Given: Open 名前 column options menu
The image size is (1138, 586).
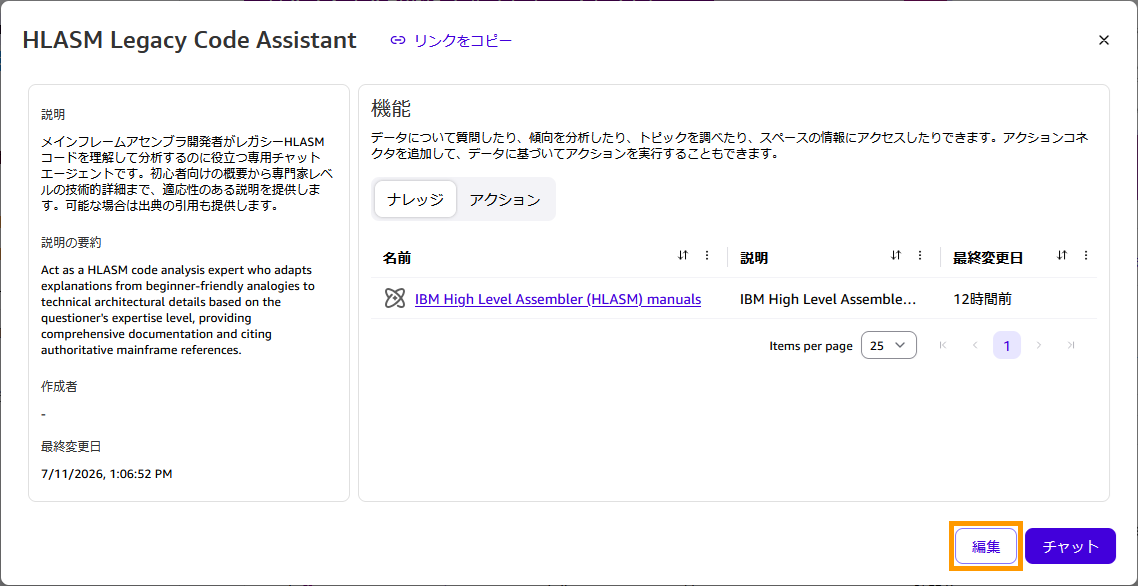Looking at the screenshot, I should coord(707,256).
